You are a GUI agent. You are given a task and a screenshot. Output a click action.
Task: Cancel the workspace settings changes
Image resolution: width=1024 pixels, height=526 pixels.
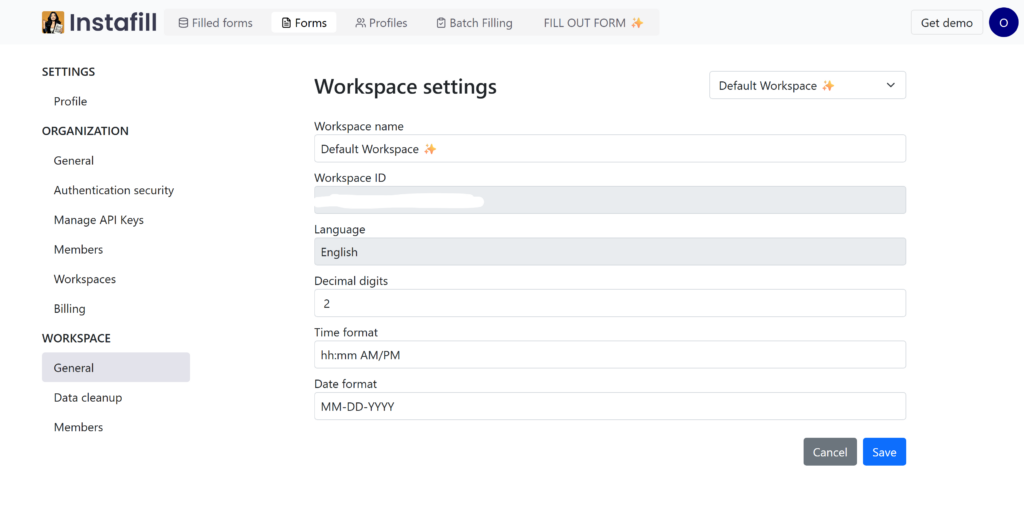(829, 452)
